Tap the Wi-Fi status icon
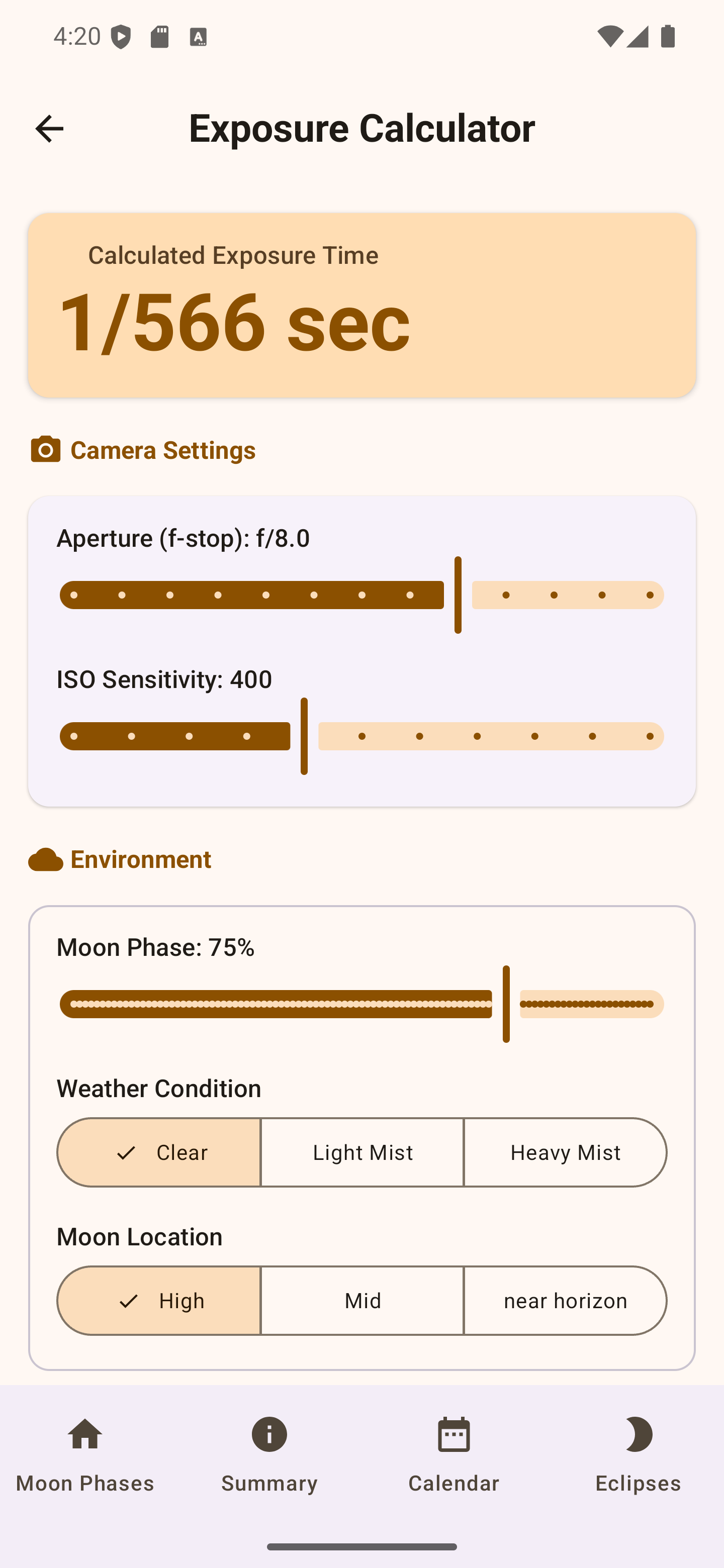Screen dimensions: 724x1568 [609, 37]
